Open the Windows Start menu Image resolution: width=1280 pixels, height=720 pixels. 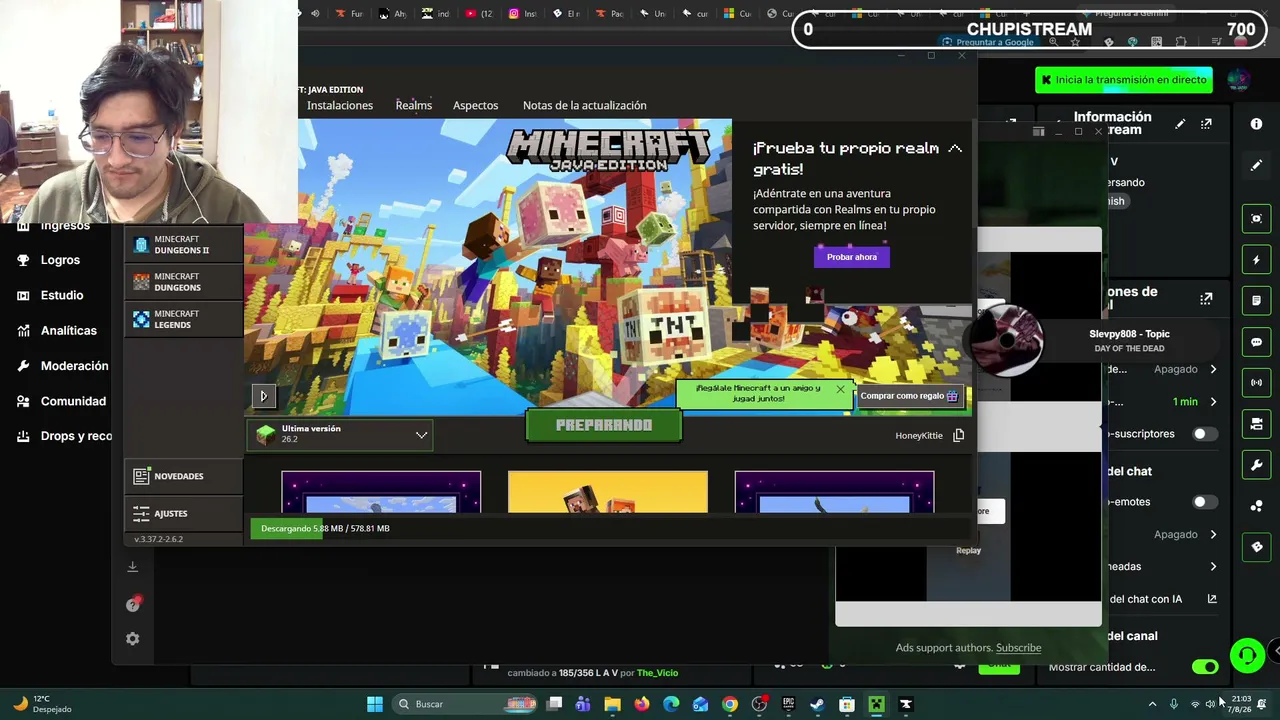375,704
